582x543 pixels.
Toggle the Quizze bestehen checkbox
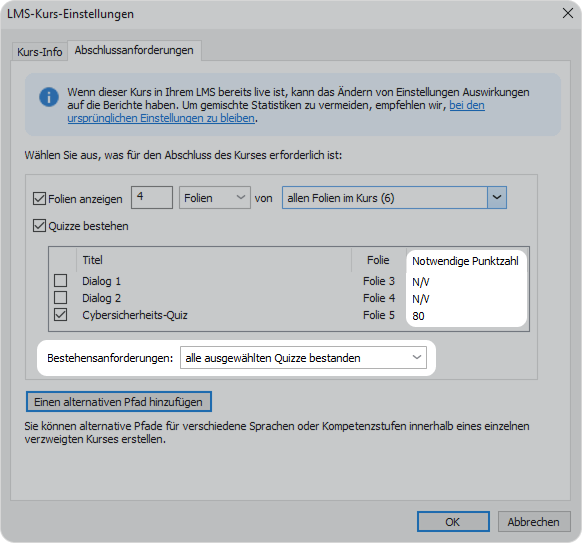[39, 226]
